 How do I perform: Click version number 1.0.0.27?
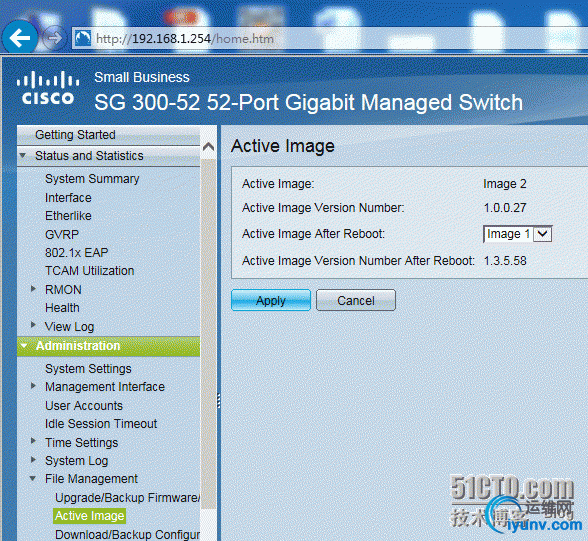point(505,208)
